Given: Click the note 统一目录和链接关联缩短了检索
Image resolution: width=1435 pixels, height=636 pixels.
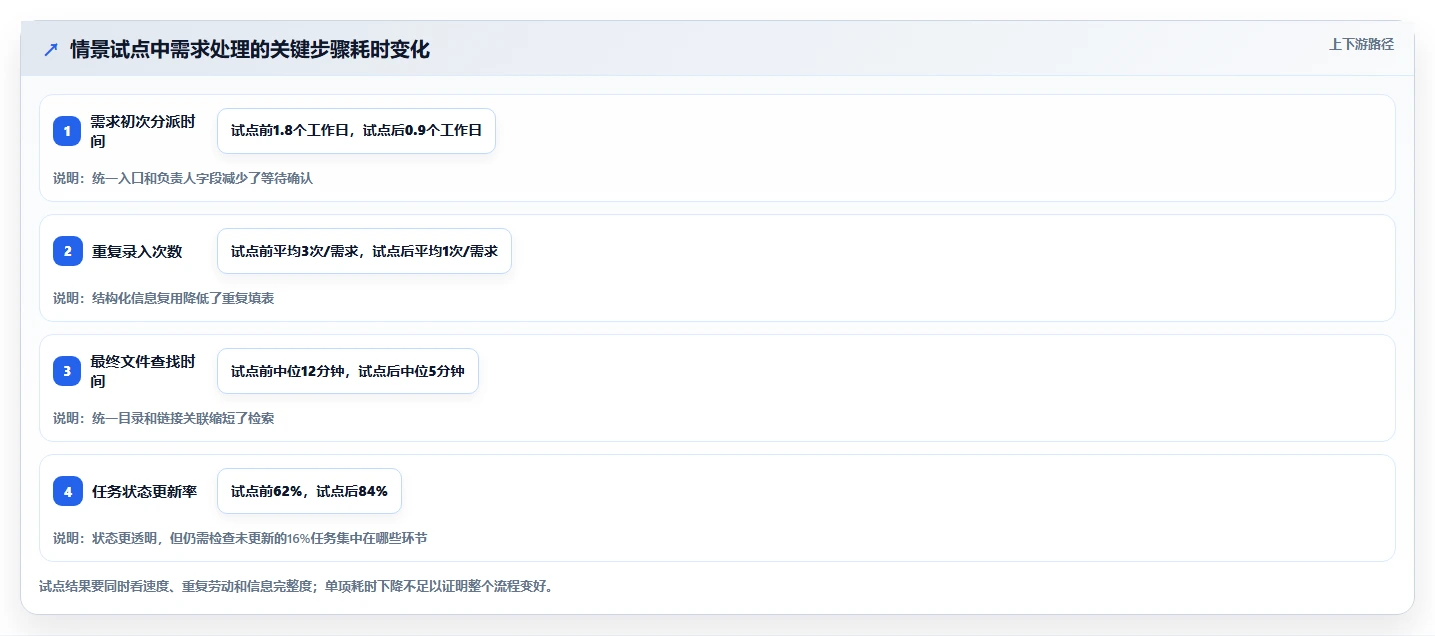Looking at the screenshot, I should point(163,418).
